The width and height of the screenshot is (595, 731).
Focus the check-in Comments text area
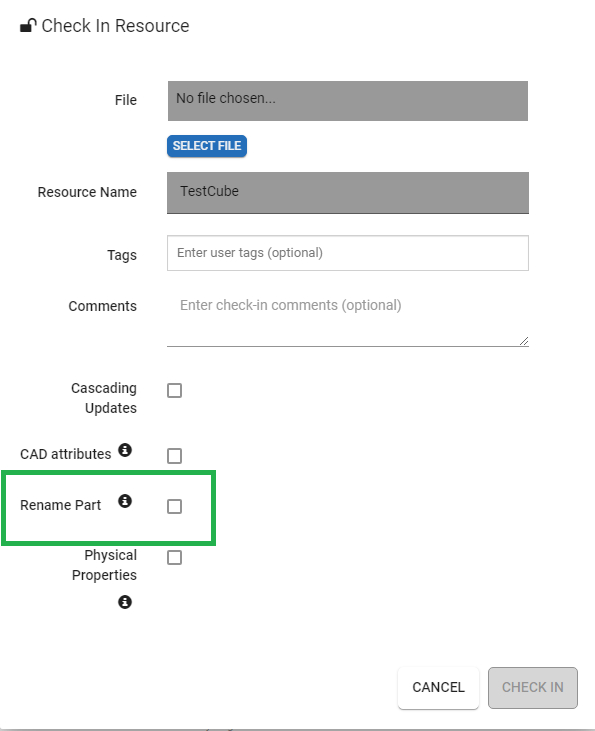348,318
